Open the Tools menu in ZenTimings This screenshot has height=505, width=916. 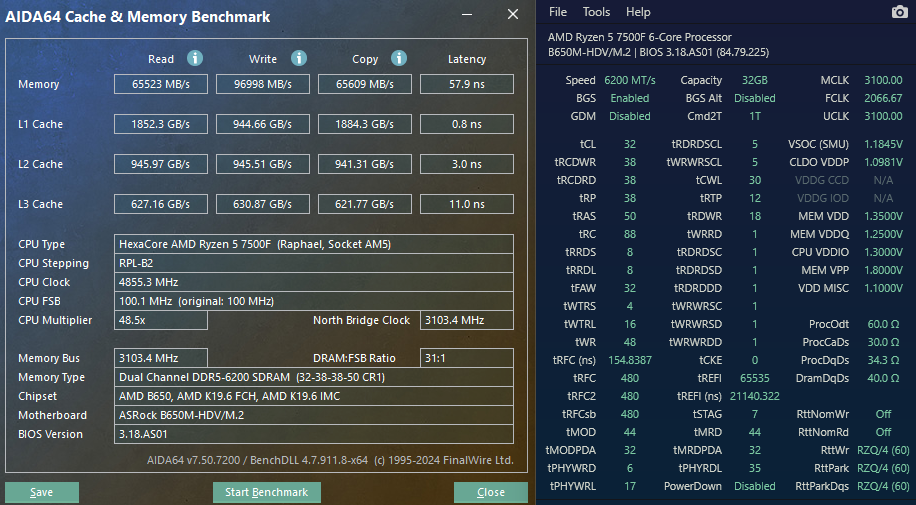coord(596,12)
